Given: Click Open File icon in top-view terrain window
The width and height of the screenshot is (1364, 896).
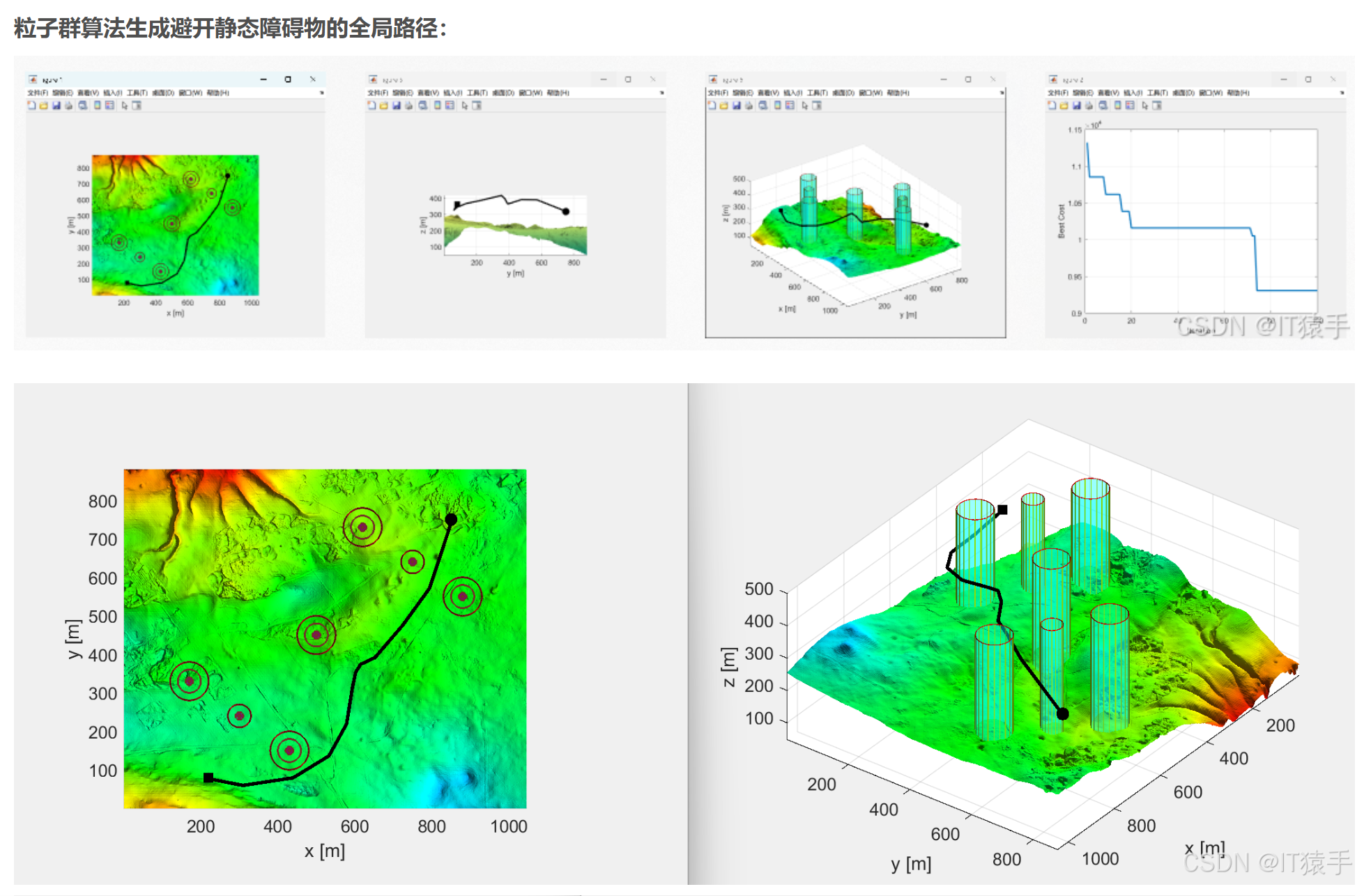Looking at the screenshot, I should tap(43, 105).
